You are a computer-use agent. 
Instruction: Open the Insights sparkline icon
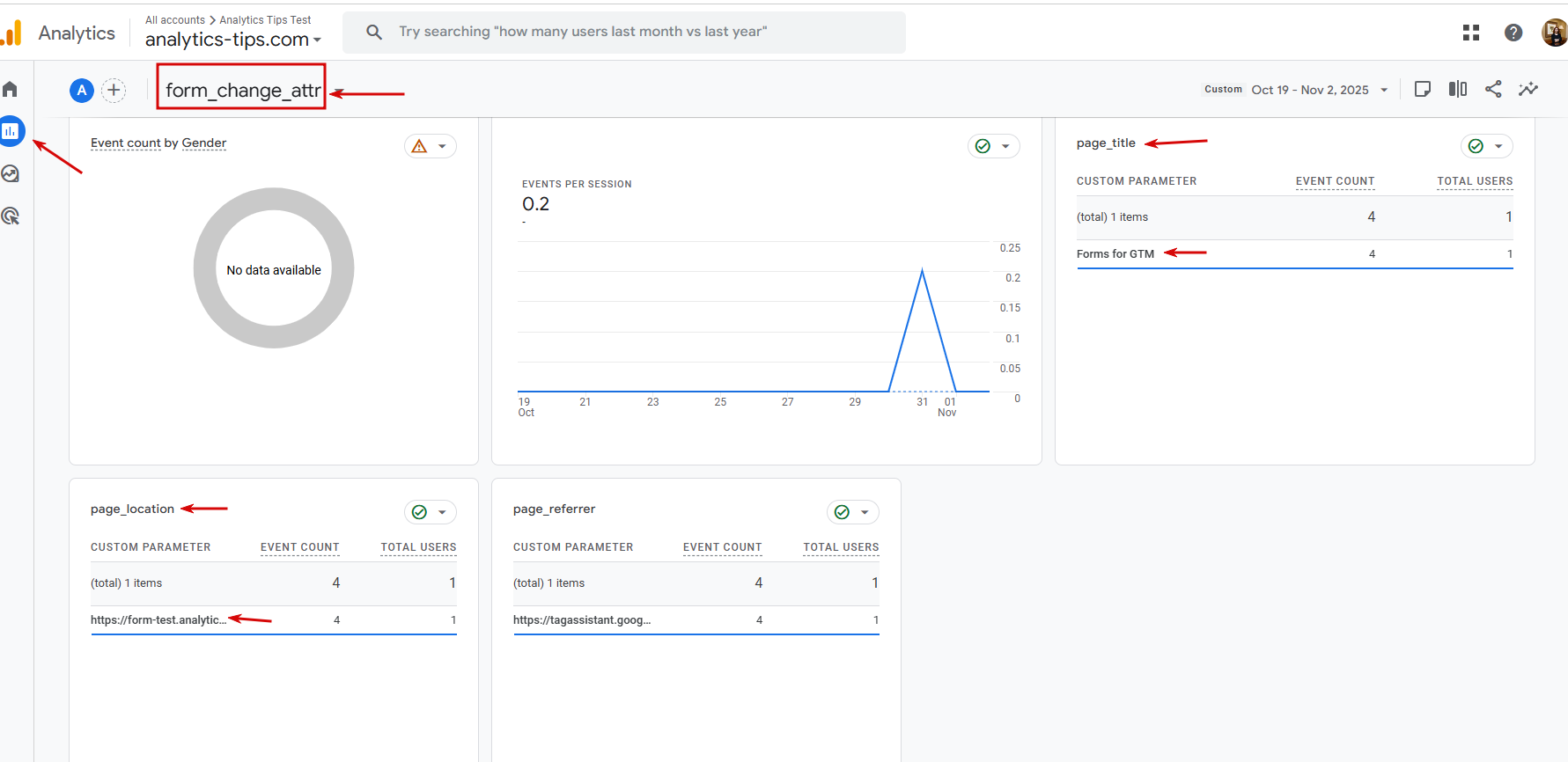tap(1528, 89)
